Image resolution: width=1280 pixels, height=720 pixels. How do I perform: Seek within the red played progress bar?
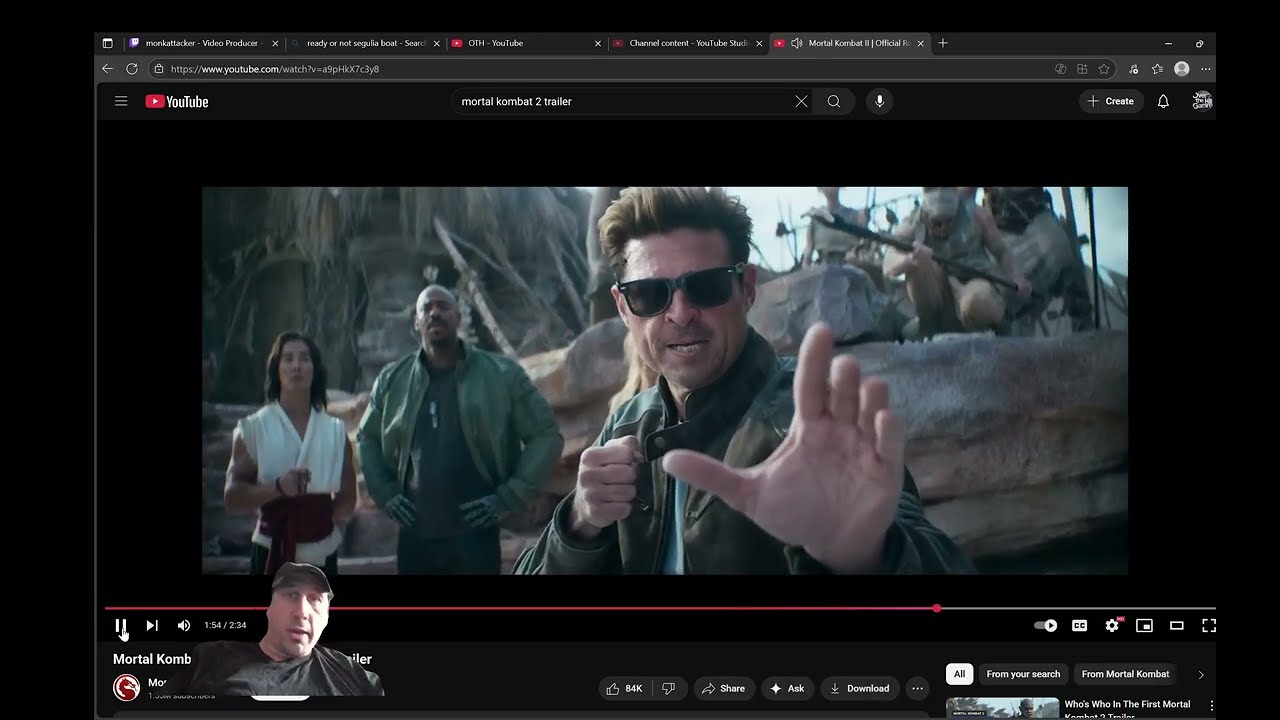[x=520, y=608]
